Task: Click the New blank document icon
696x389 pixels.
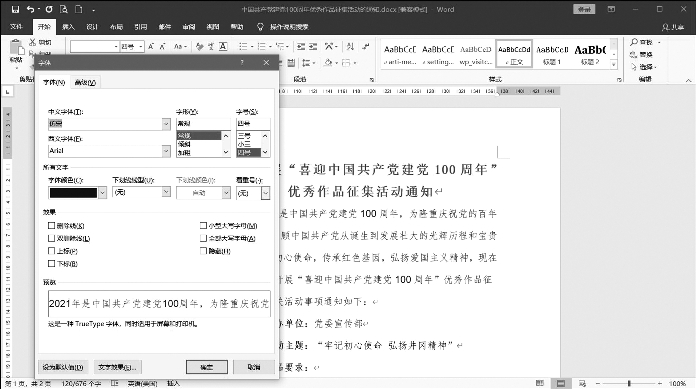Action: 79,9
